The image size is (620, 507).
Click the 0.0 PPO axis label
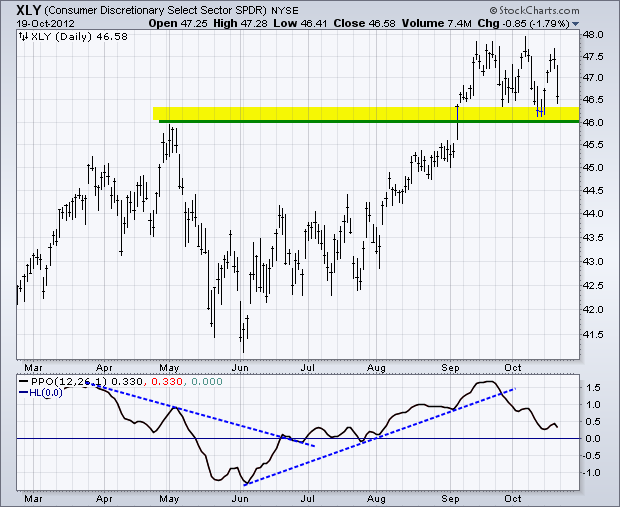(x=593, y=439)
